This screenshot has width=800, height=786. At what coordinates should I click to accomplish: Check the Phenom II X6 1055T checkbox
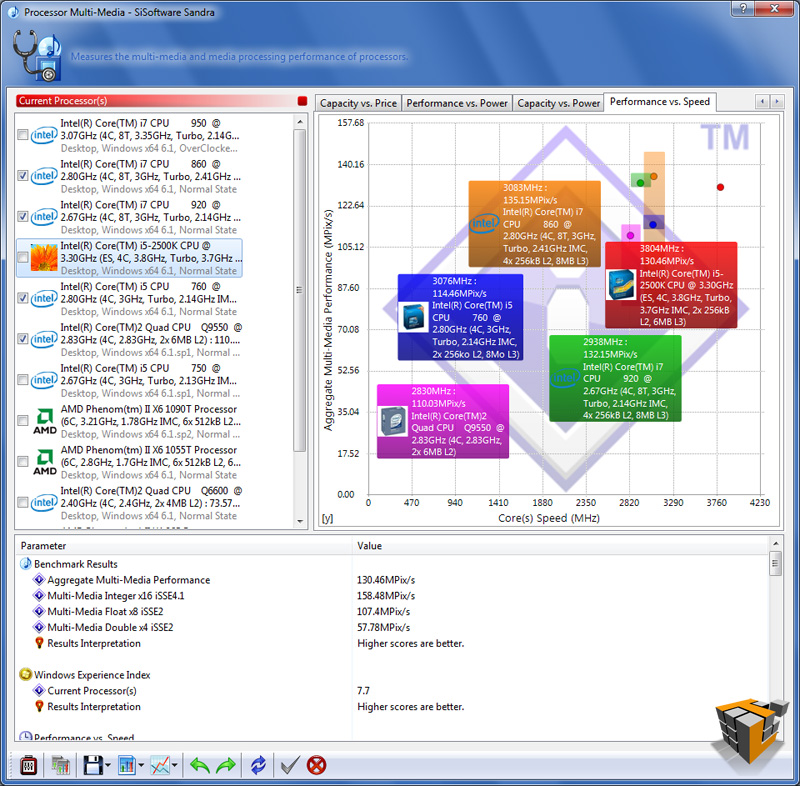pyautogui.click(x=22, y=461)
